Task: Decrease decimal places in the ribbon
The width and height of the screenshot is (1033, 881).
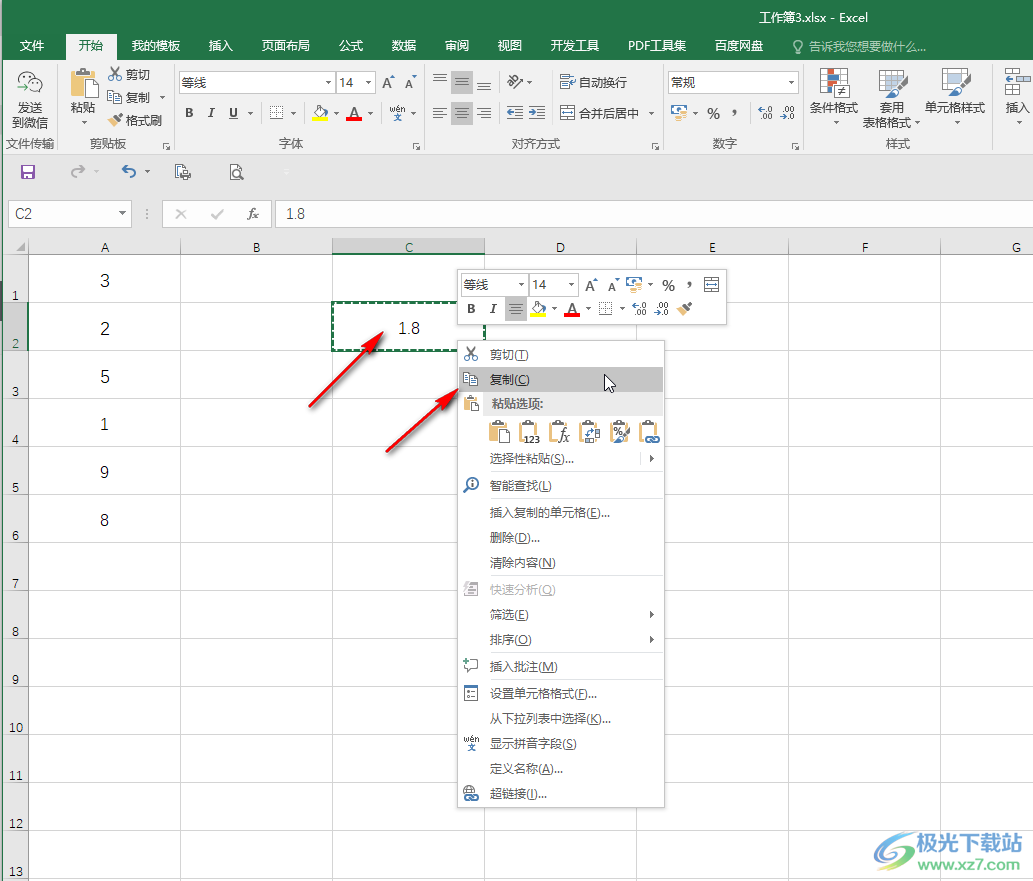Action: 787,113
